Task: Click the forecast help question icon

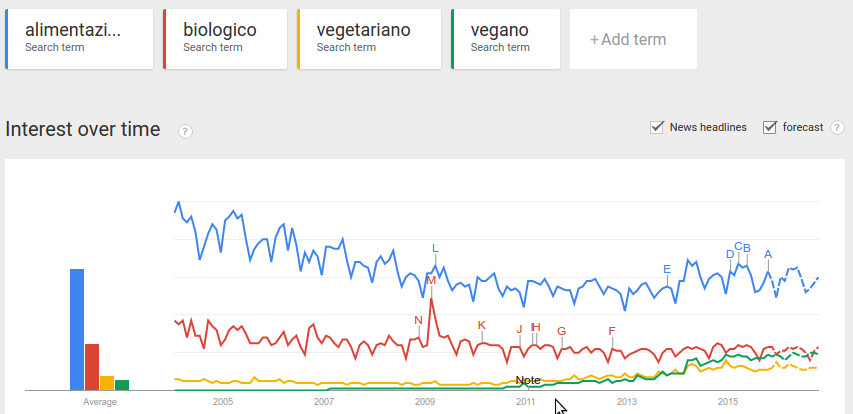Action: [834, 127]
